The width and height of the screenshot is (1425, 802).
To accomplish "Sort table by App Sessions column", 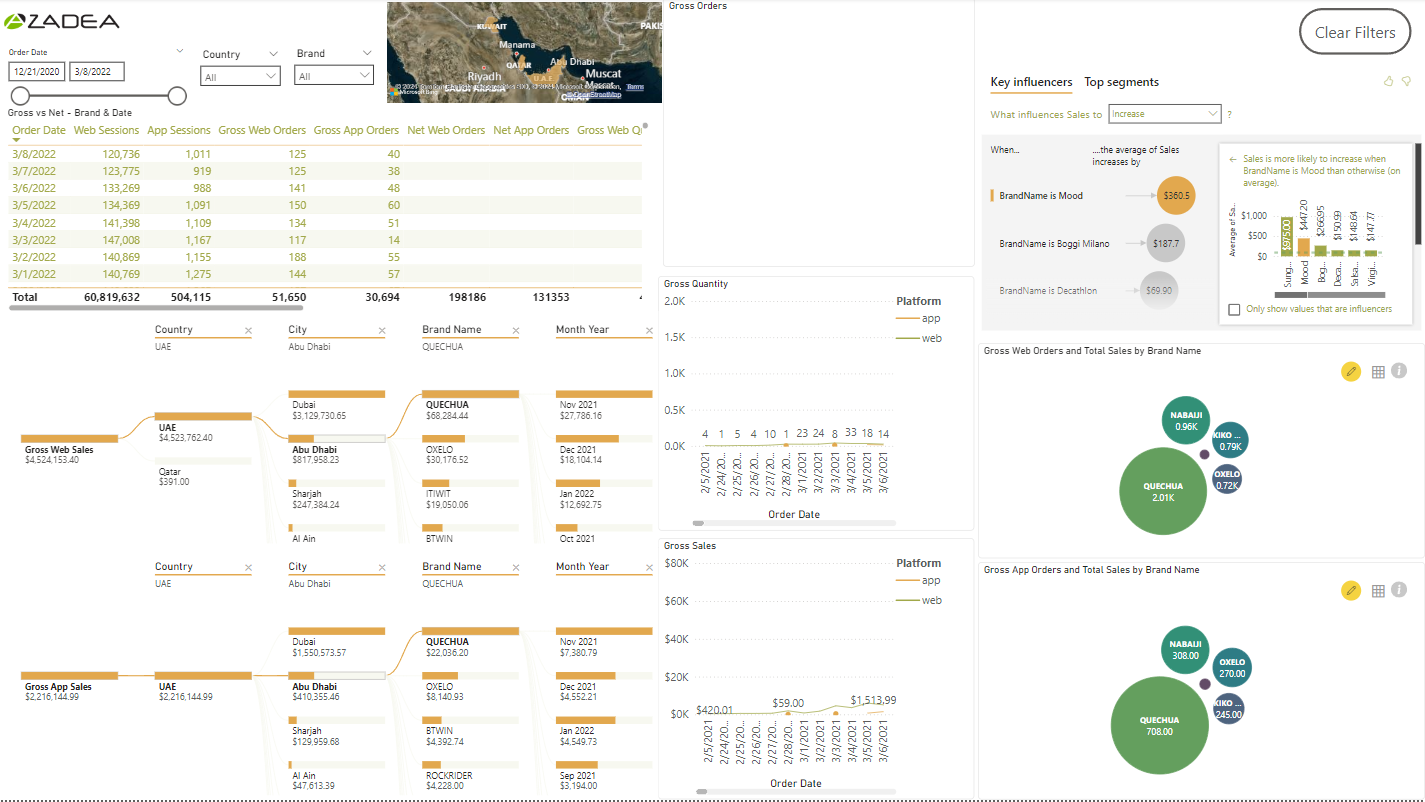I will click(x=179, y=130).
